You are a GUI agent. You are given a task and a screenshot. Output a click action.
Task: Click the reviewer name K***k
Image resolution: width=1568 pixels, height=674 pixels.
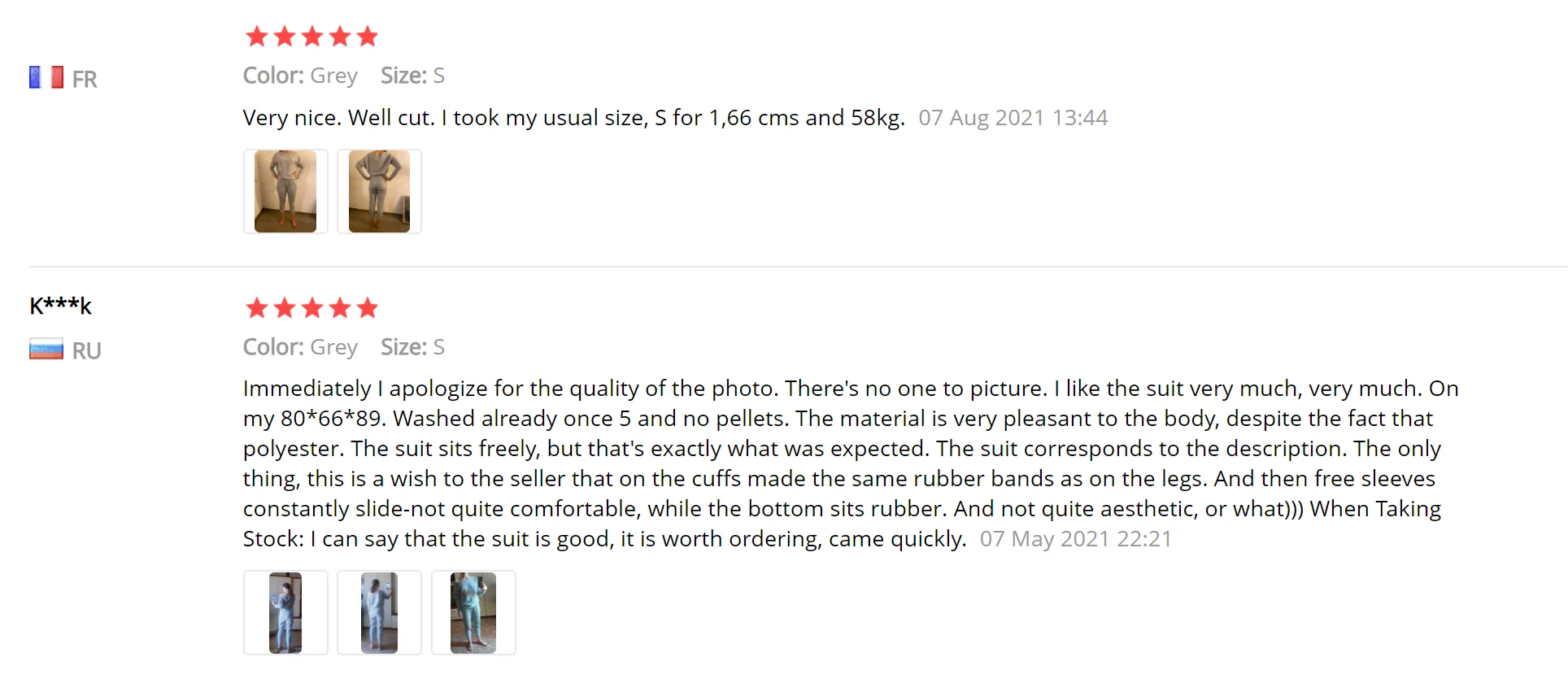coord(61,307)
